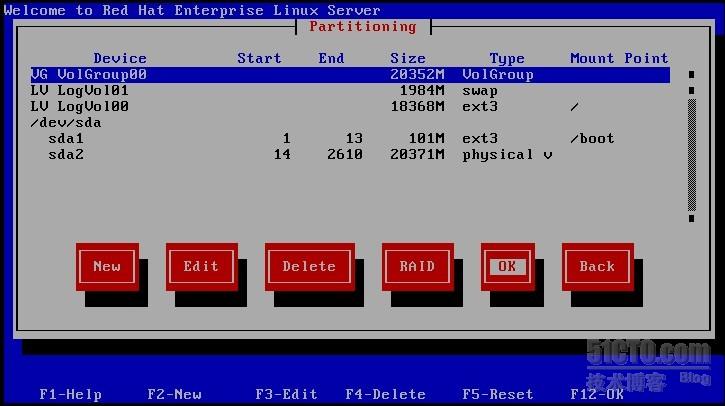Click the Type column header
Viewport: 725px width, 406px height.
pyautogui.click(x=507, y=59)
